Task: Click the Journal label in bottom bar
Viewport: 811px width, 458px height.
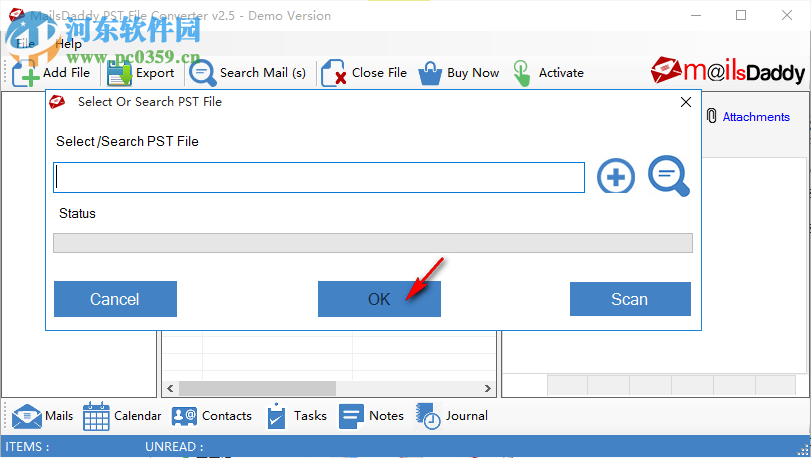Action: coord(467,416)
